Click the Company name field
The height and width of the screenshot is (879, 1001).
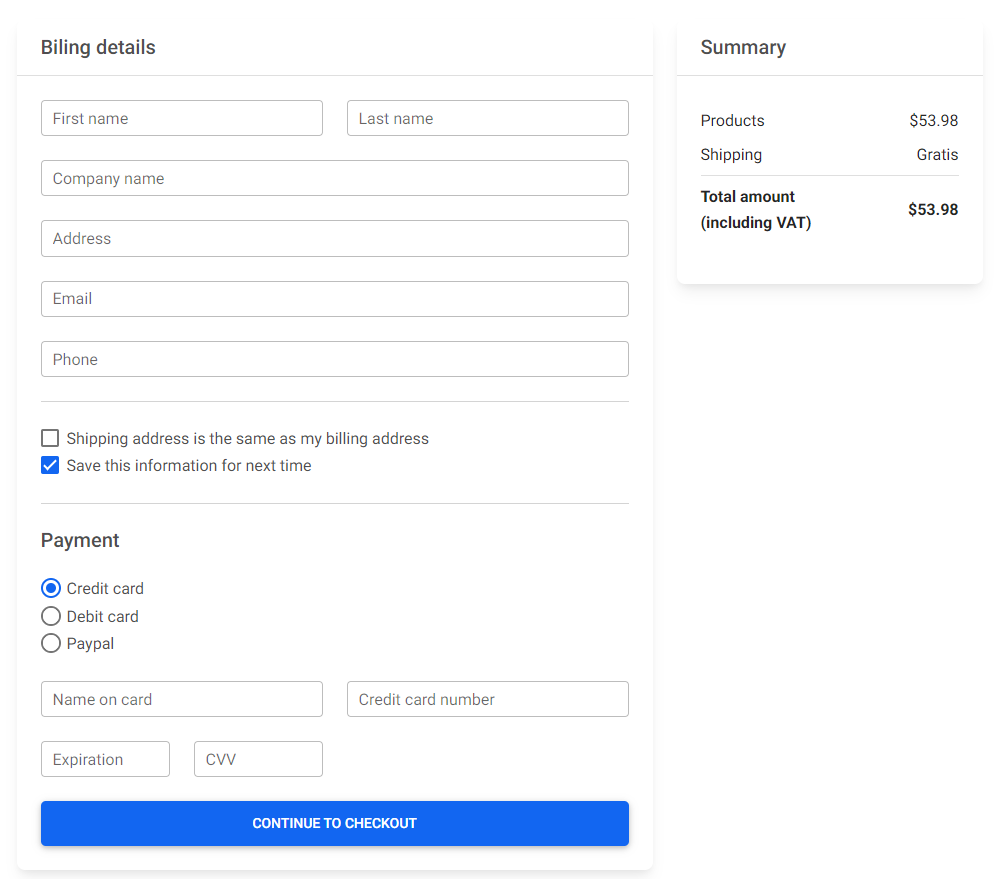[x=334, y=178]
